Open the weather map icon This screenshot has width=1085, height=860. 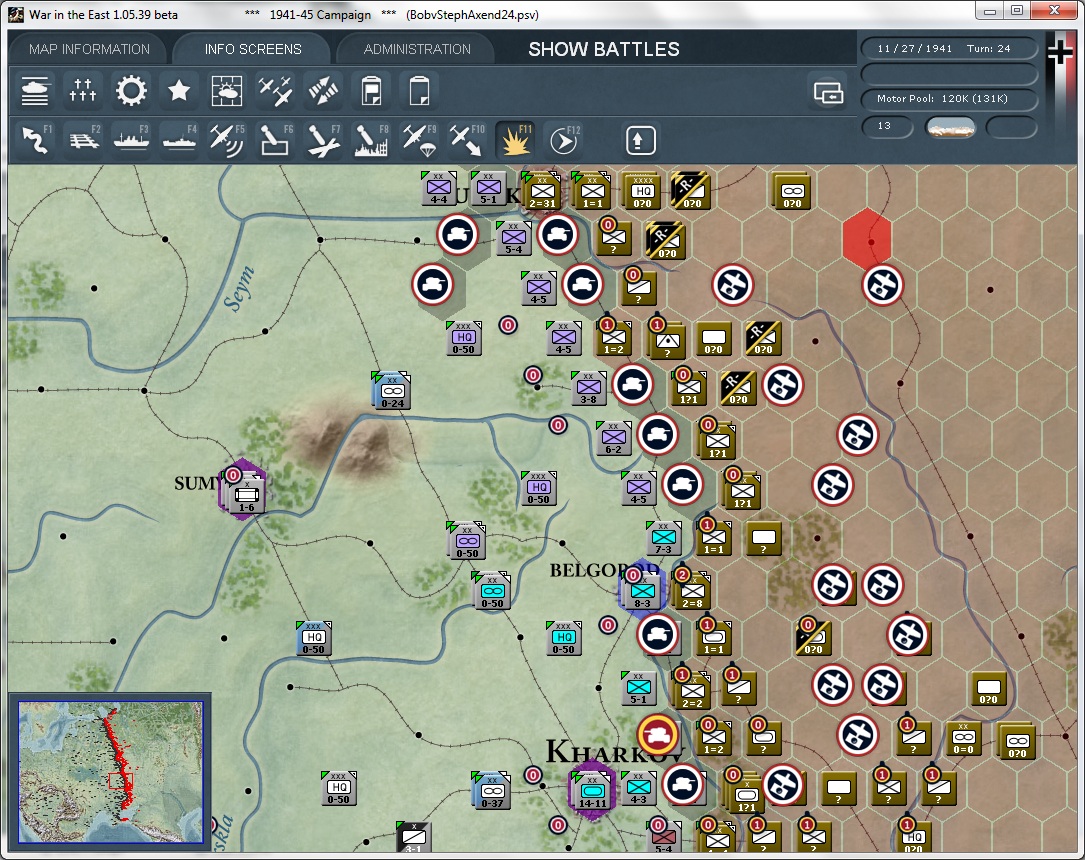coord(227,91)
